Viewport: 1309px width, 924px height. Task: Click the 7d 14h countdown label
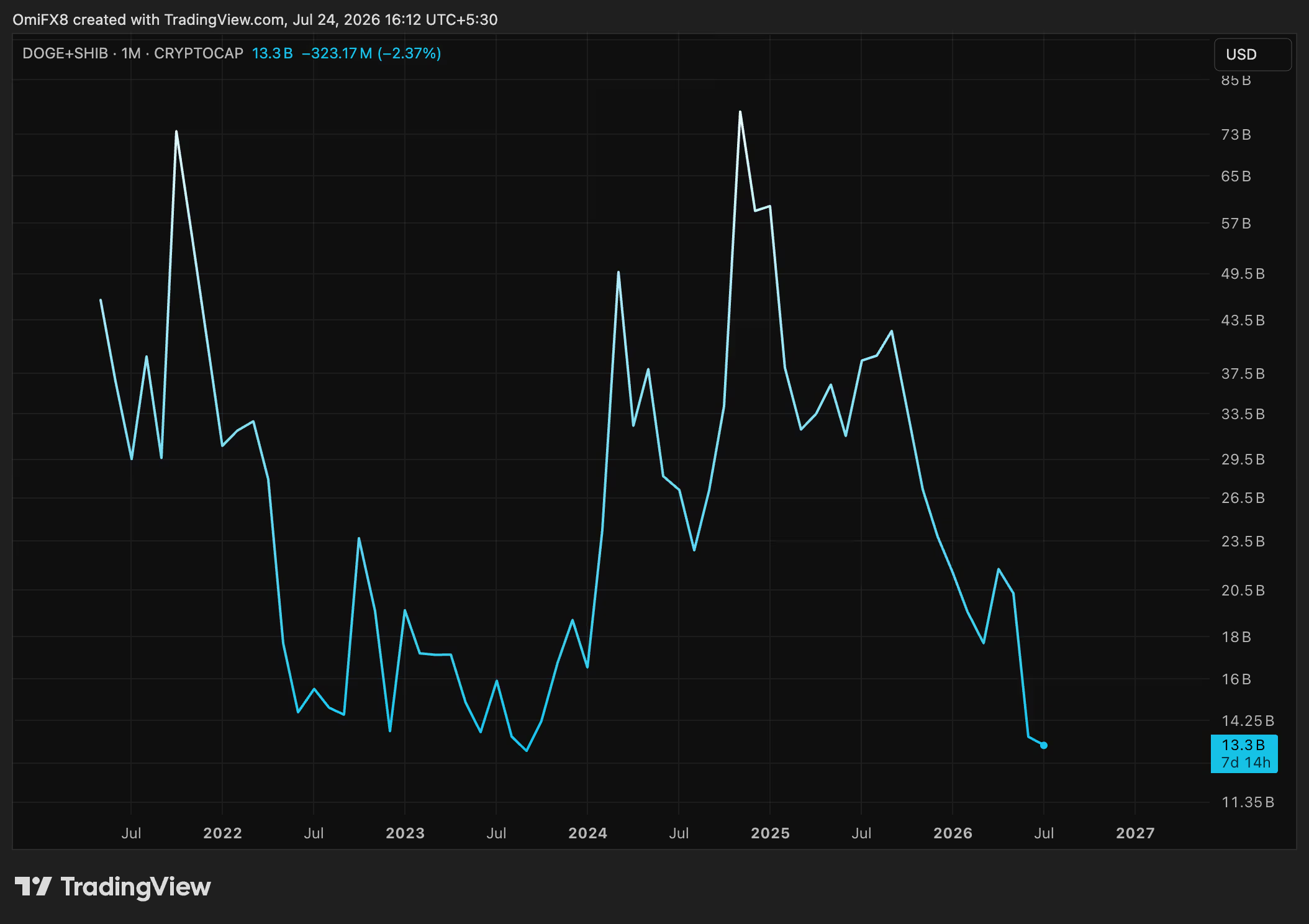1246,763
